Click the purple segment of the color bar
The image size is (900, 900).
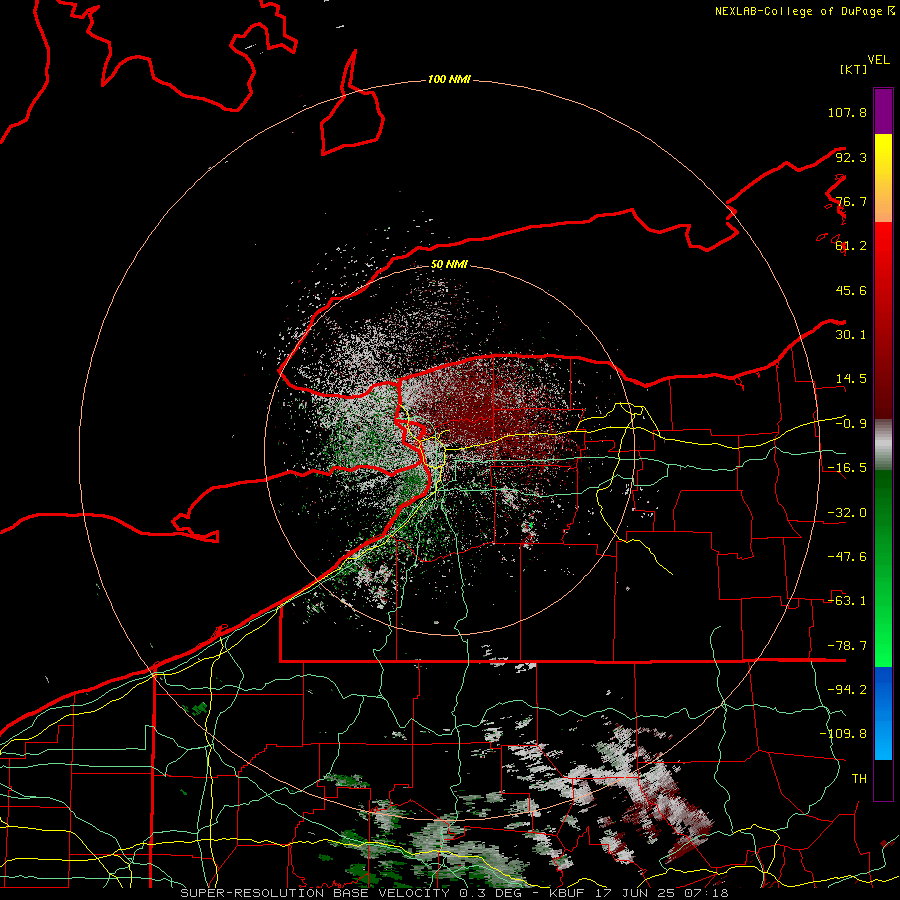pyautogui.click(x=883, y=111)
